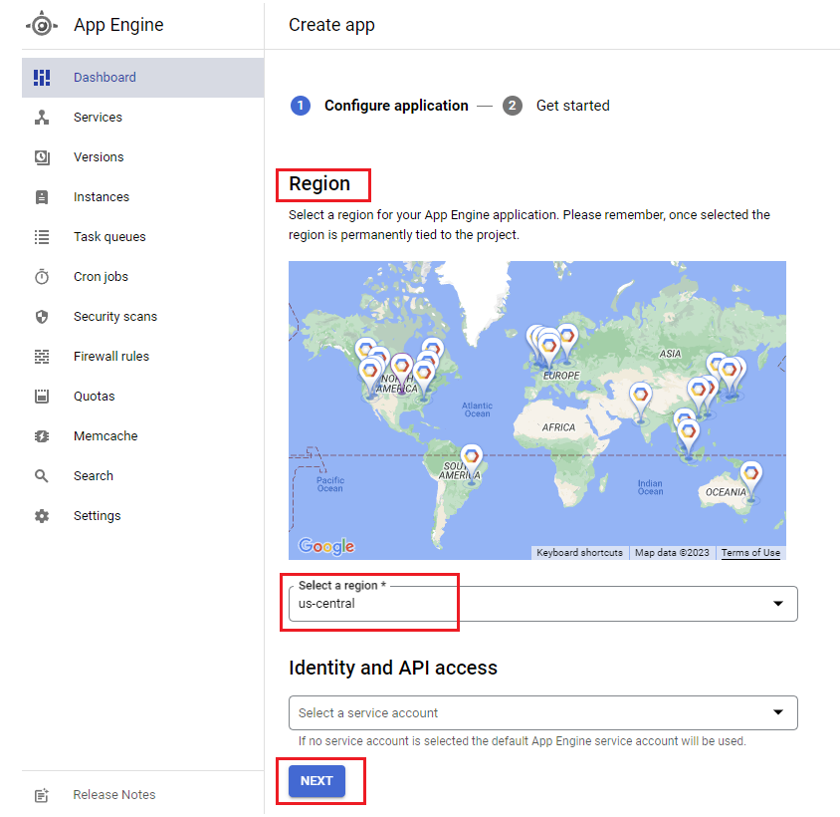Image resolution: width=840 pixels, height=817 pixels.
Task: Open the Dashboard menu item
Action: click(x=142, y=78)
